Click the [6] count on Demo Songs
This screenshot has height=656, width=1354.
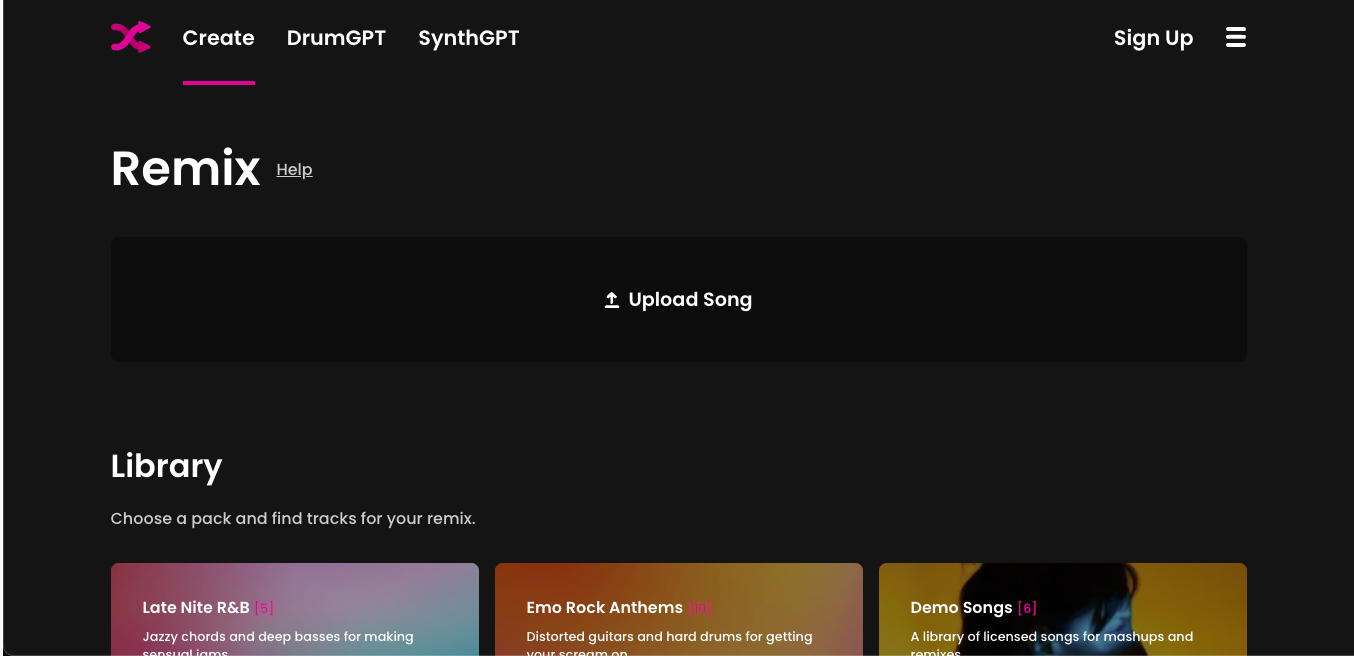[1027, 608]
